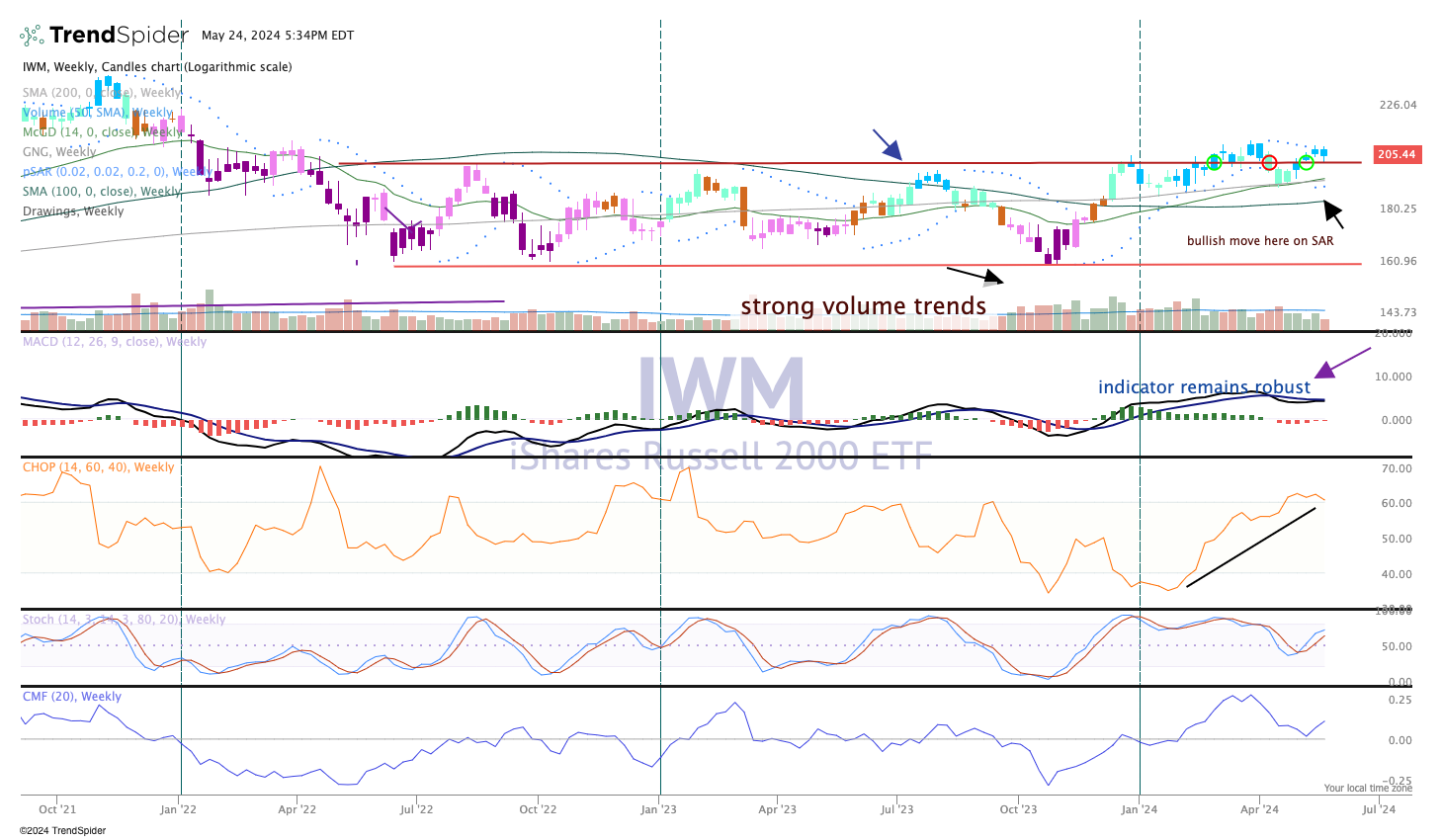
Task: Click the Oct '22 date on time axis
Action: (x=538, y=809)
